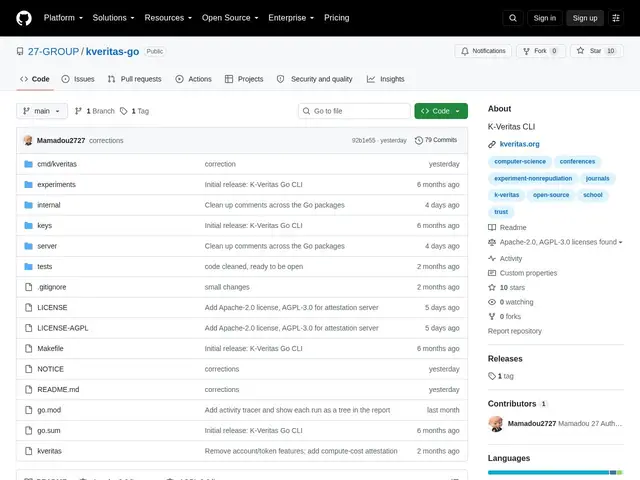Viewport: 640px width, 480px height.
Task: Switch to the Actions tab
Action: tap(193, 79)
